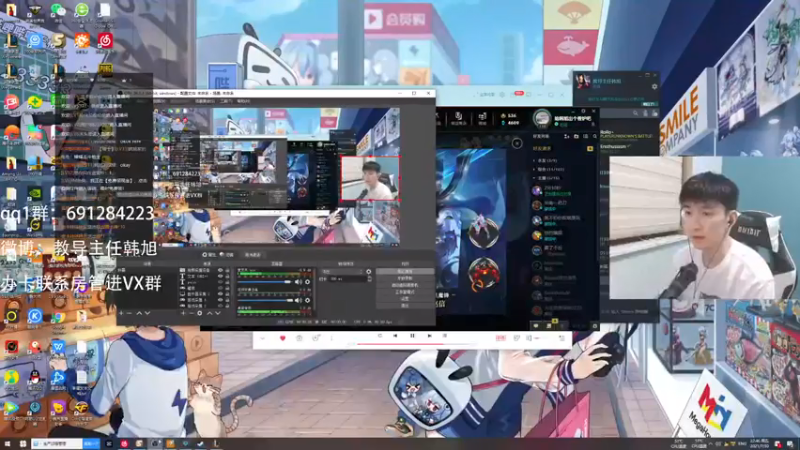
Task: Select the lower red champion portrait in League client
Action: pos(483,274)
